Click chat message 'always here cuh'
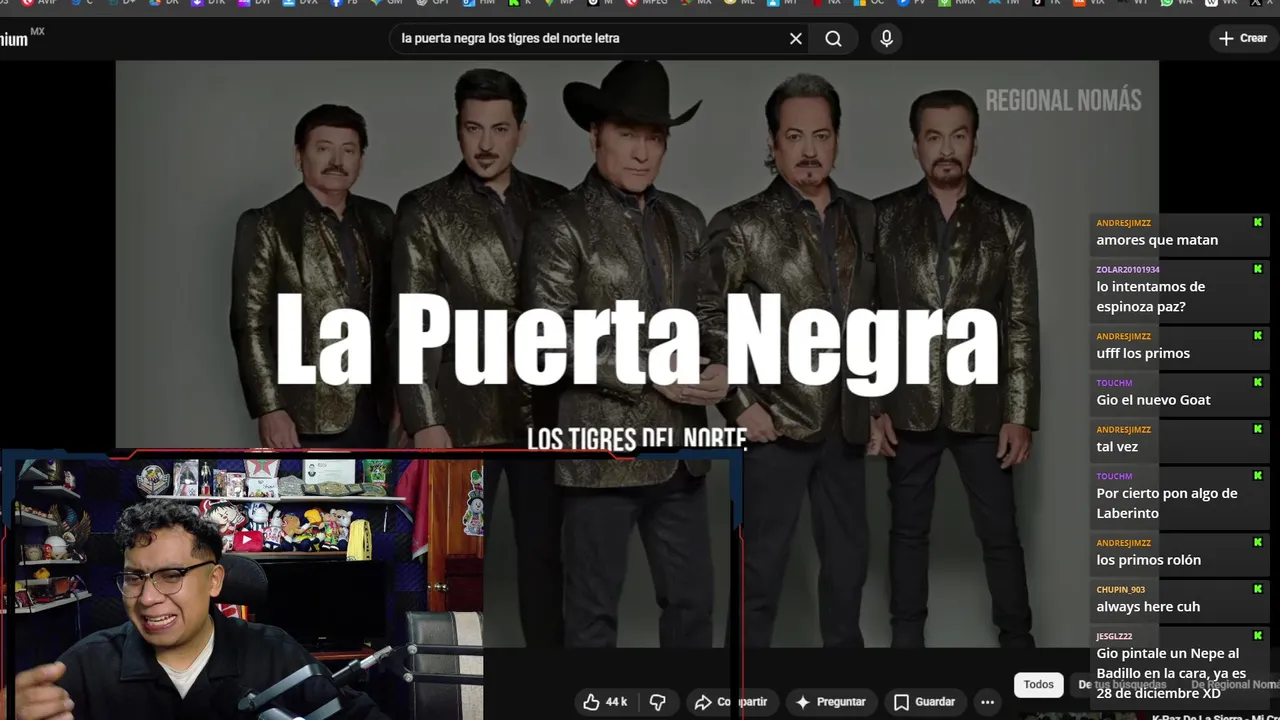Viewport: 1280px width, 720px height. click(x=1148, y=607)
